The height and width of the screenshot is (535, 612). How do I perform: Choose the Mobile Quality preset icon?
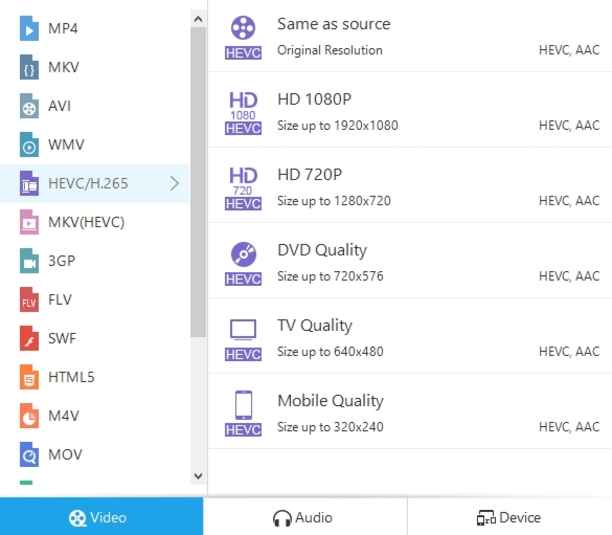243,412
